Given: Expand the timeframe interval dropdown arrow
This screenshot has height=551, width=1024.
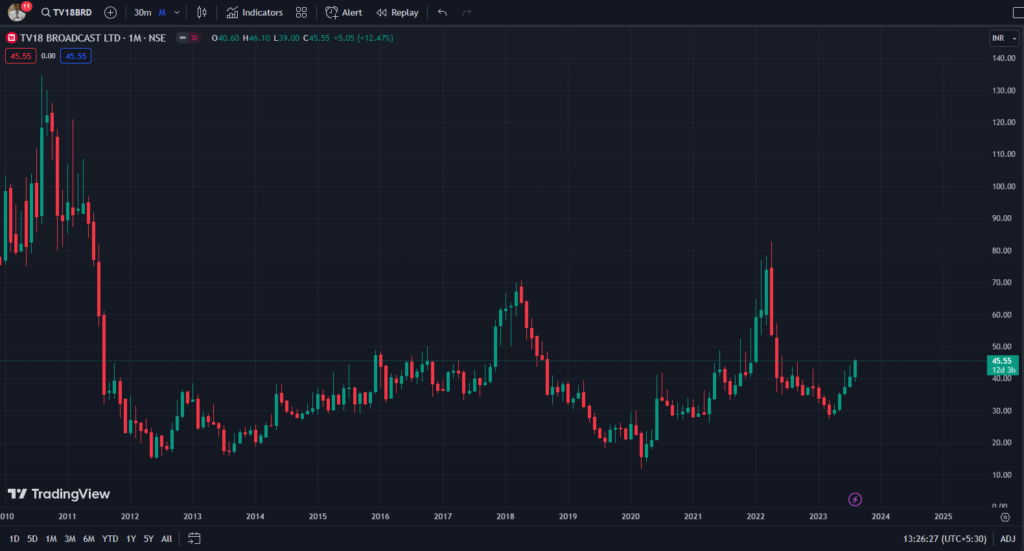Looking at the screenshot, I should tap(177, 12).
